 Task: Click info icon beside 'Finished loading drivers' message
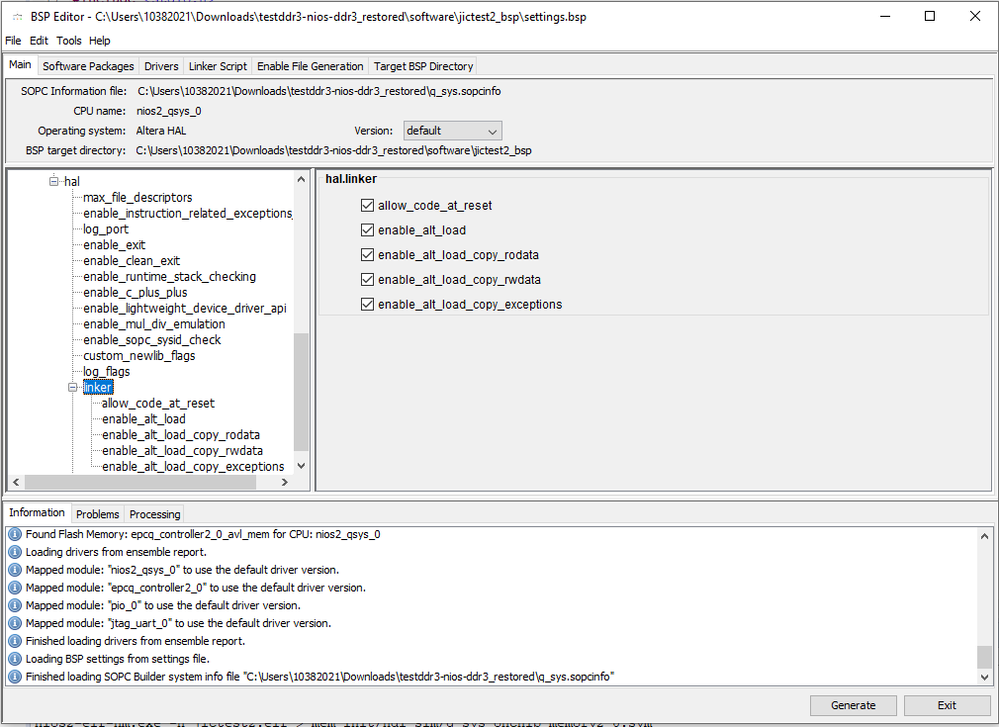(15, 641)
